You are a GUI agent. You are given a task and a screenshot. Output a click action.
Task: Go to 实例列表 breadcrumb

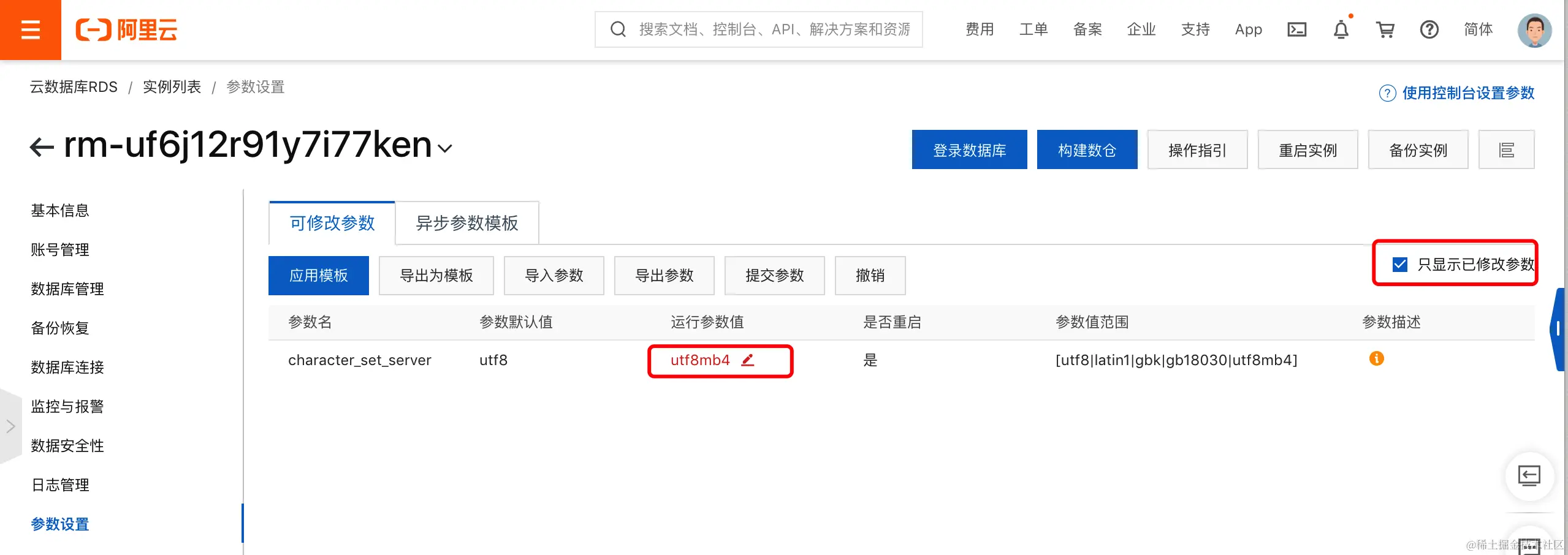click(172, 87)
